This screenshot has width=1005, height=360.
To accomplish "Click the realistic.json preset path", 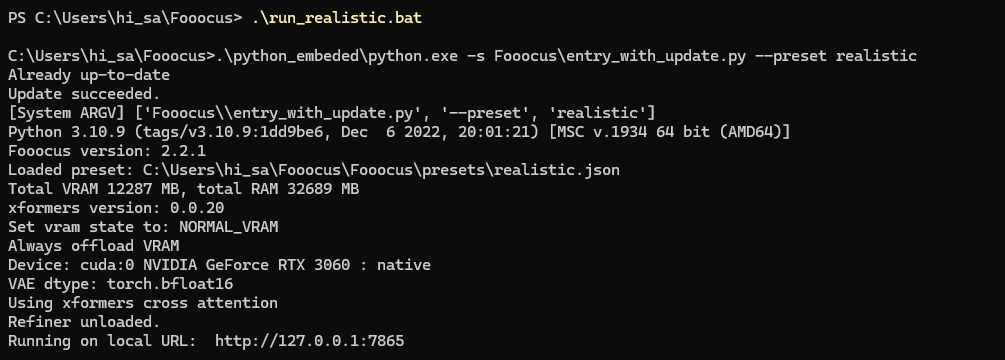I will click(x=381, y=170).
